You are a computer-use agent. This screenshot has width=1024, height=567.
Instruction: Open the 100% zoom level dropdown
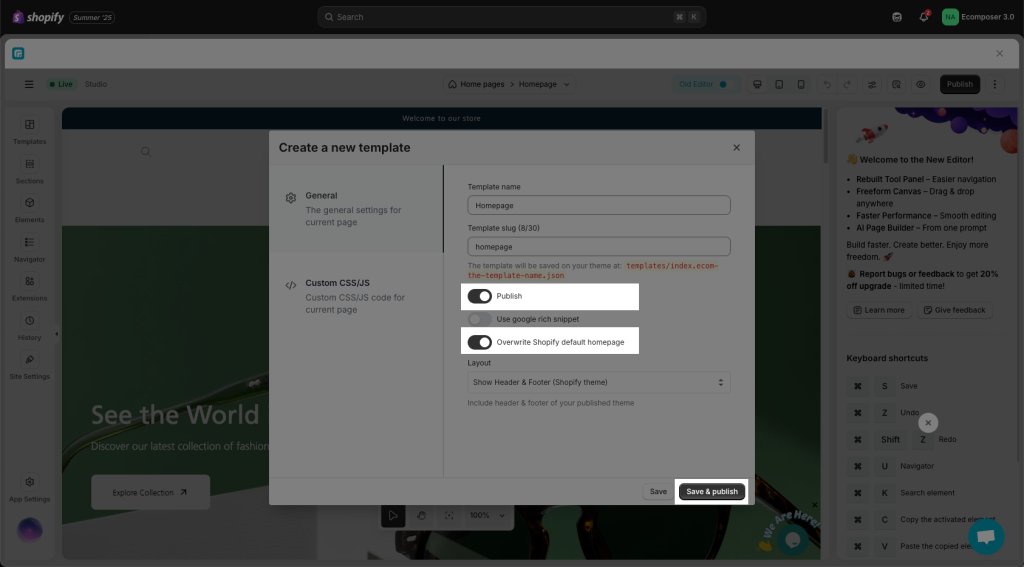487,515
